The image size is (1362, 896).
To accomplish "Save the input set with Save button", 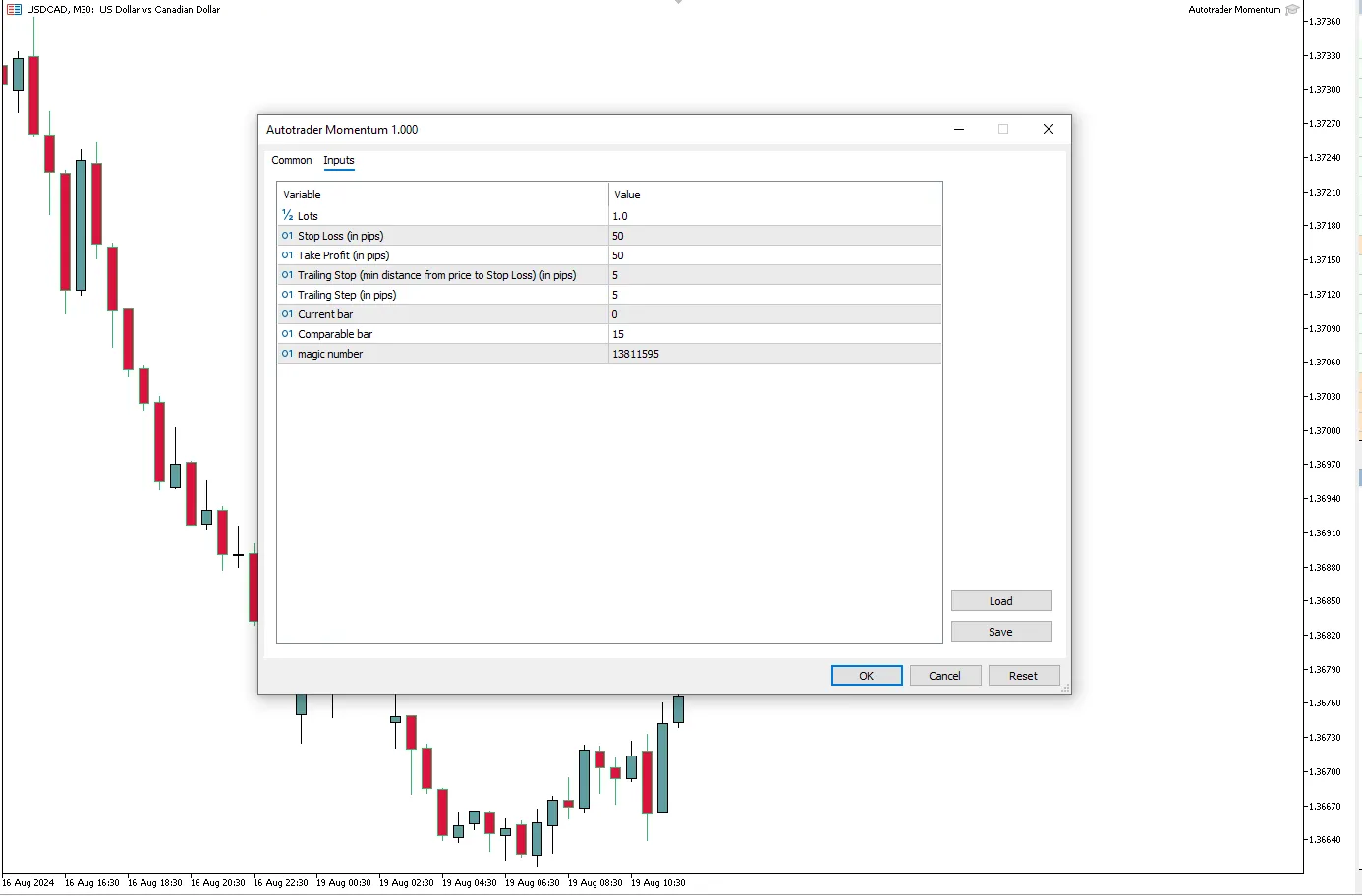I will click(x=1001, y=632).
